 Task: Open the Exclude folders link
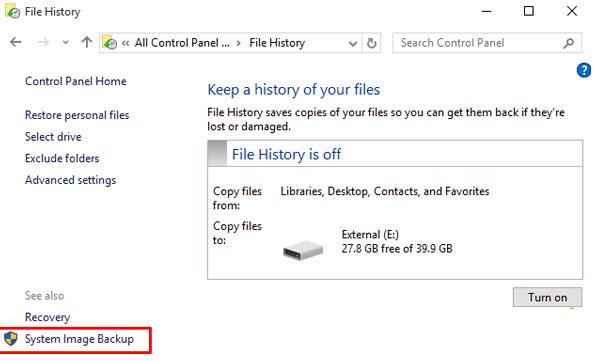62,158
